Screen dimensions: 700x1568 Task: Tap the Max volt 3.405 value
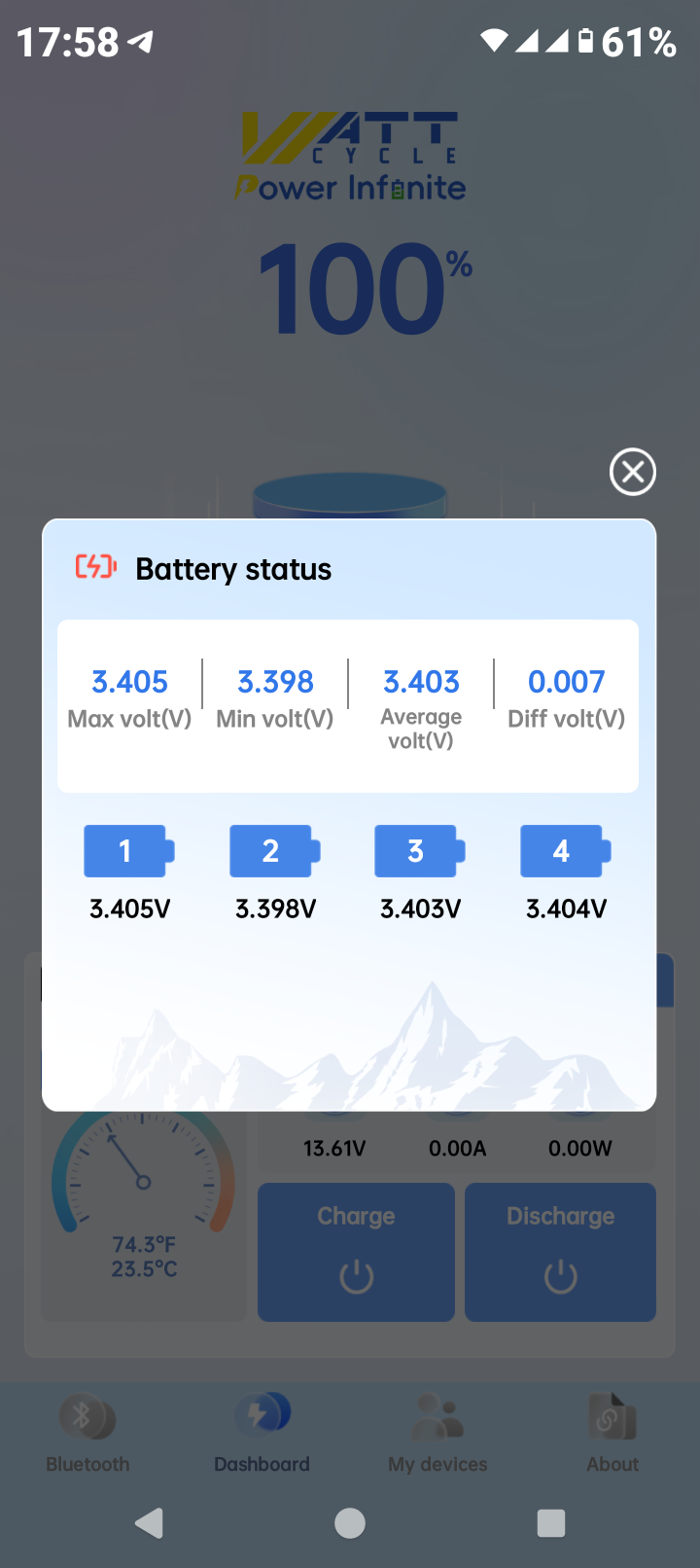coord(129,682)
